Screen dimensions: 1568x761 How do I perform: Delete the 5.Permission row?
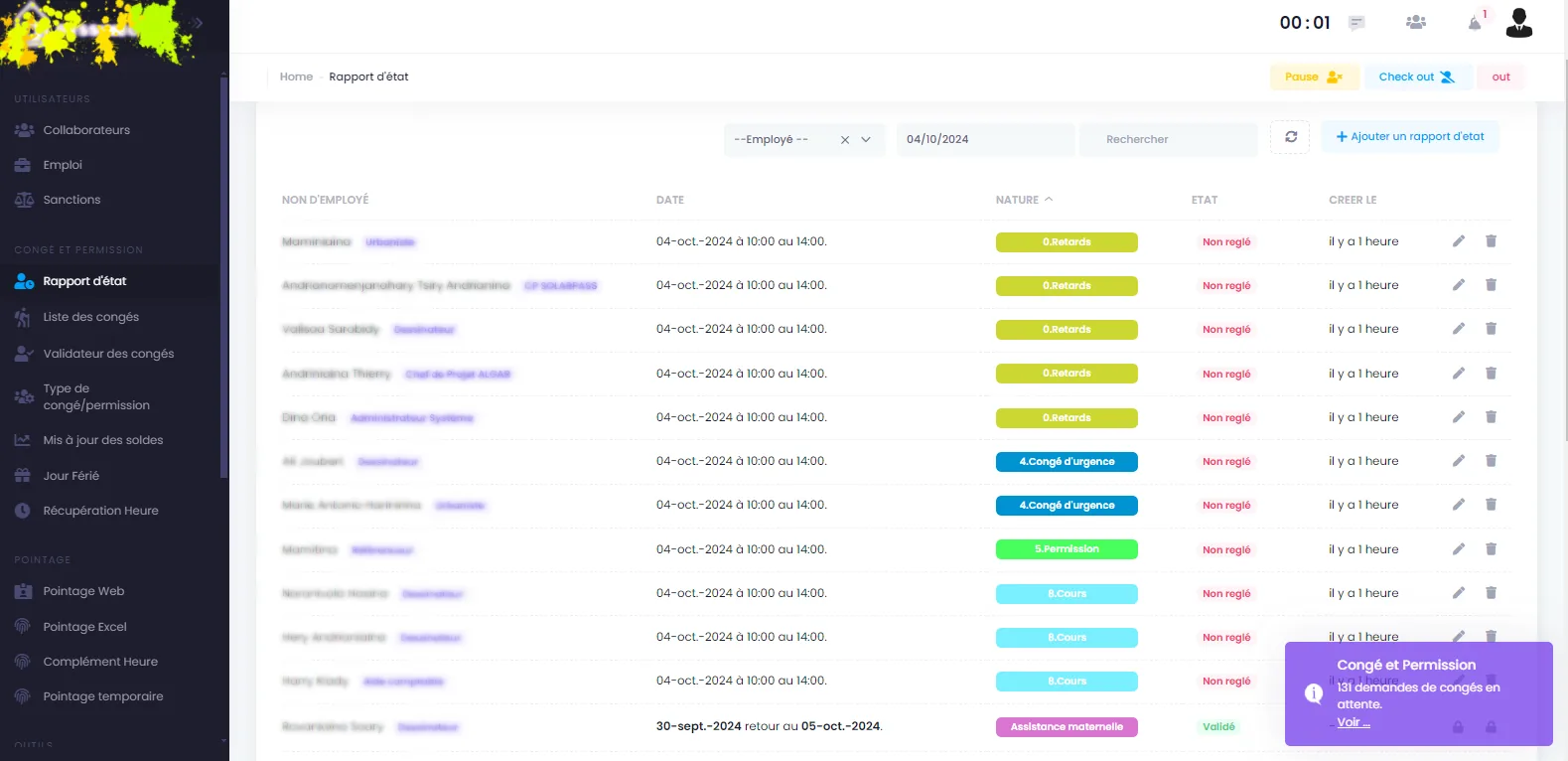tap(1491, 549)
